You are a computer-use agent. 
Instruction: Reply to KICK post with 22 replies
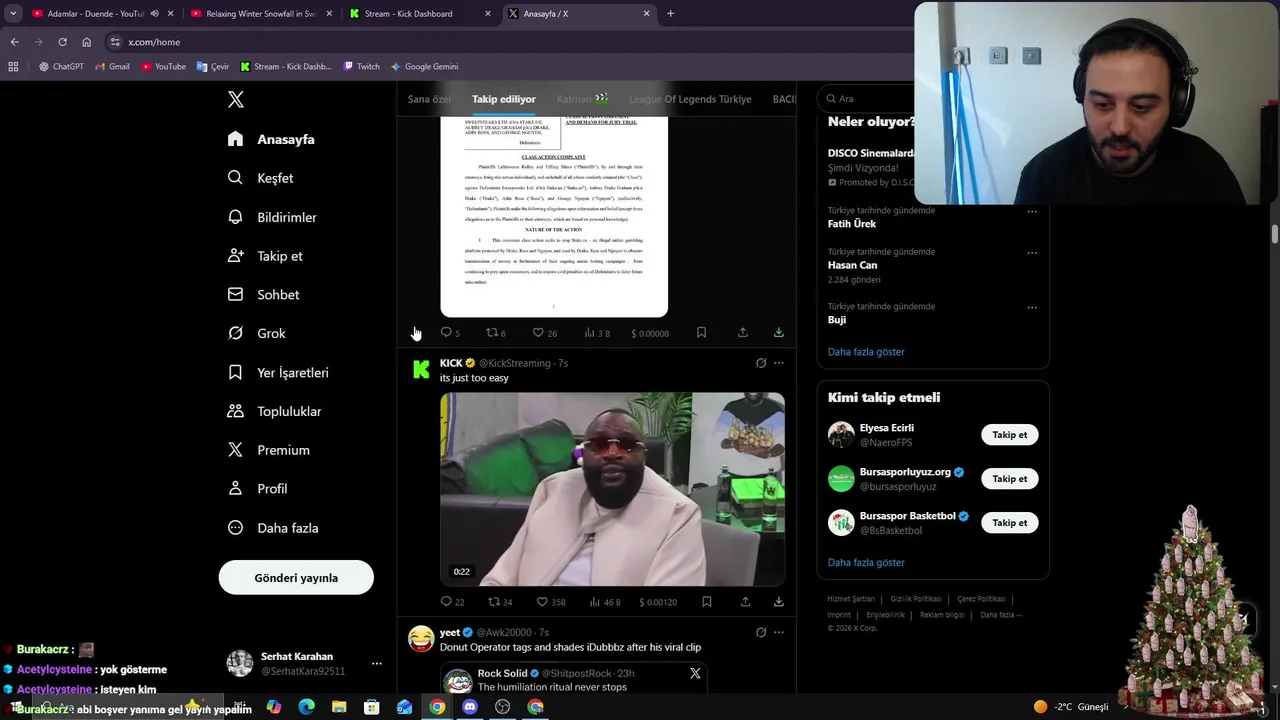pyautogui.click(x=452, y=602)
